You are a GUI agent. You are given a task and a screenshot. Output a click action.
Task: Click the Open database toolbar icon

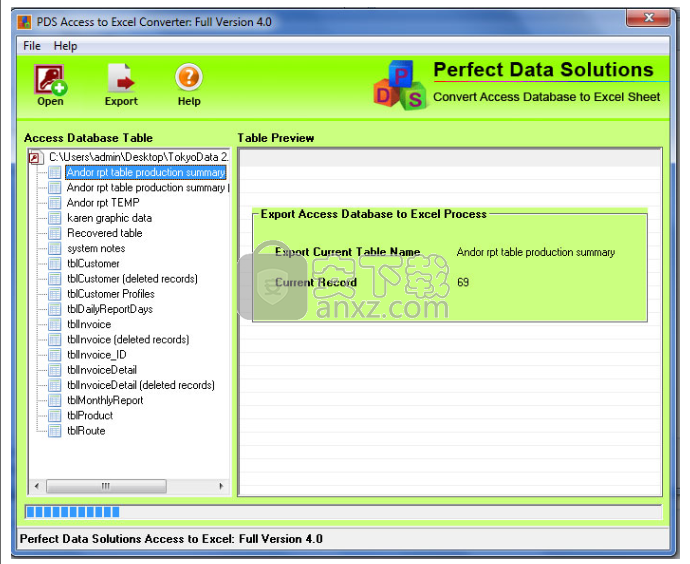click(x=50, y=85)
